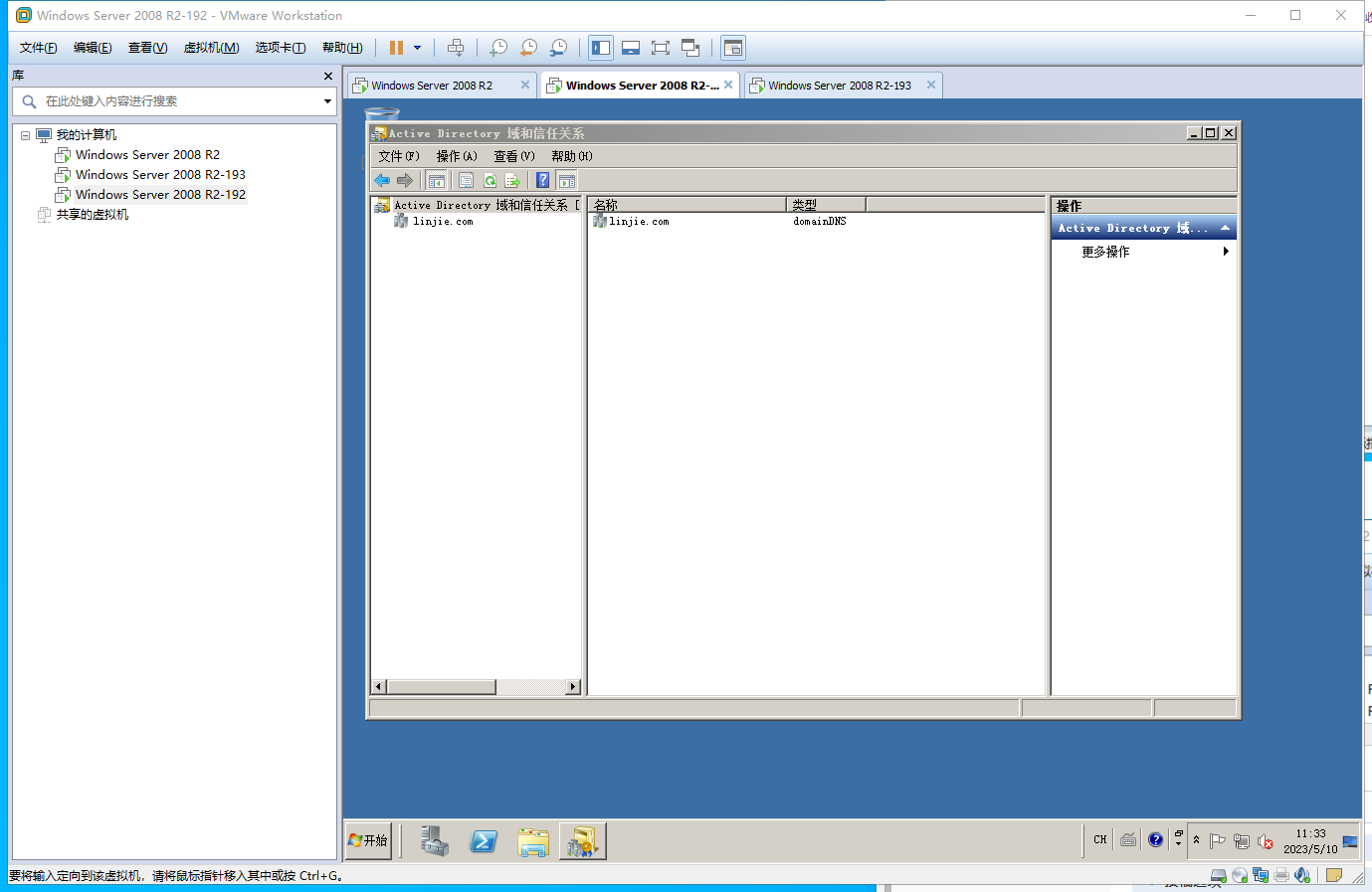Close the Windows Server 2008 R2 tab
This screenshot has width=1372, height=892.
(x=525, y=86)
